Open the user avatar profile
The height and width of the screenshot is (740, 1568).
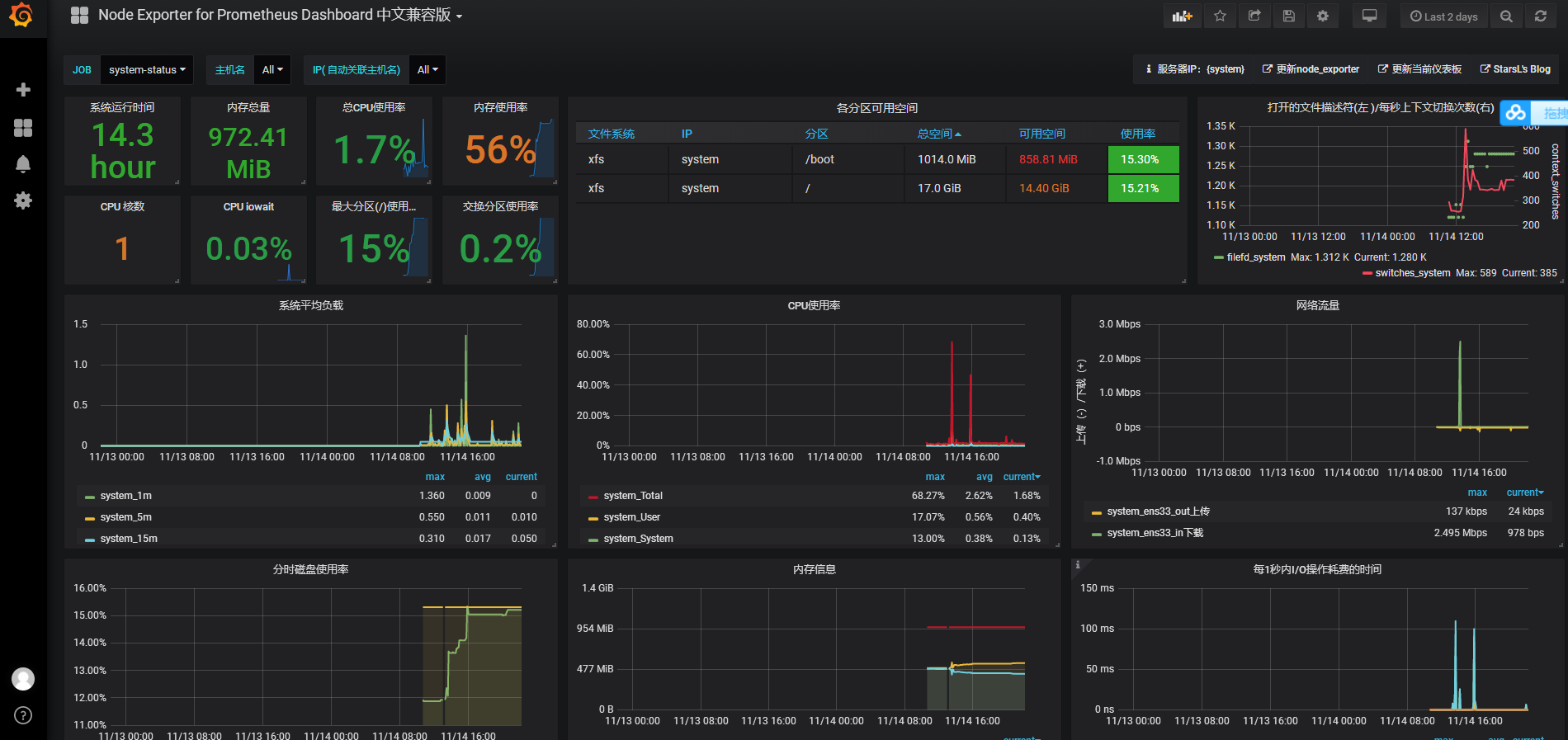click(23, 679)
